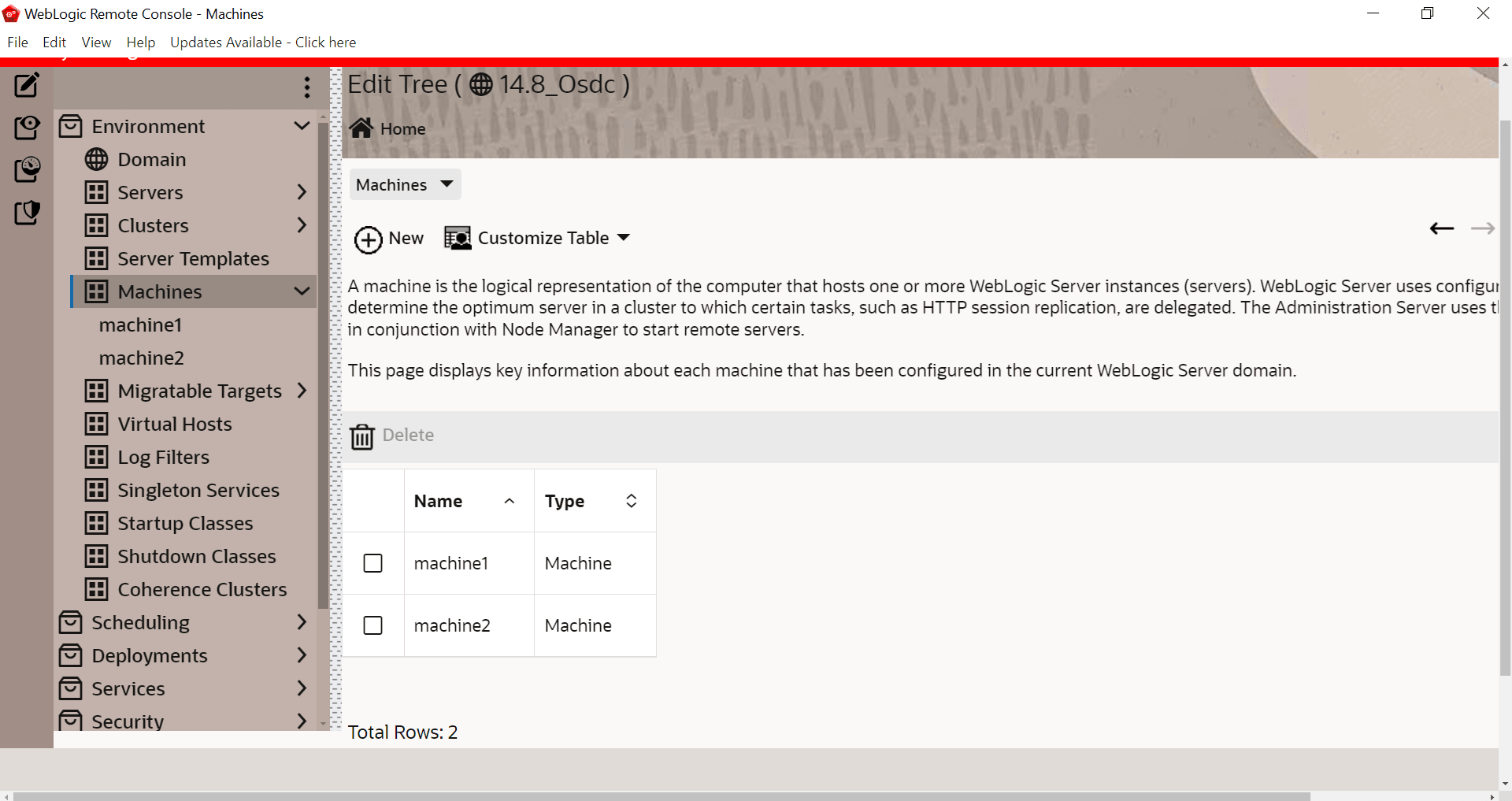
Task: Open the Help menu
Action: click(x=141, y=43)
